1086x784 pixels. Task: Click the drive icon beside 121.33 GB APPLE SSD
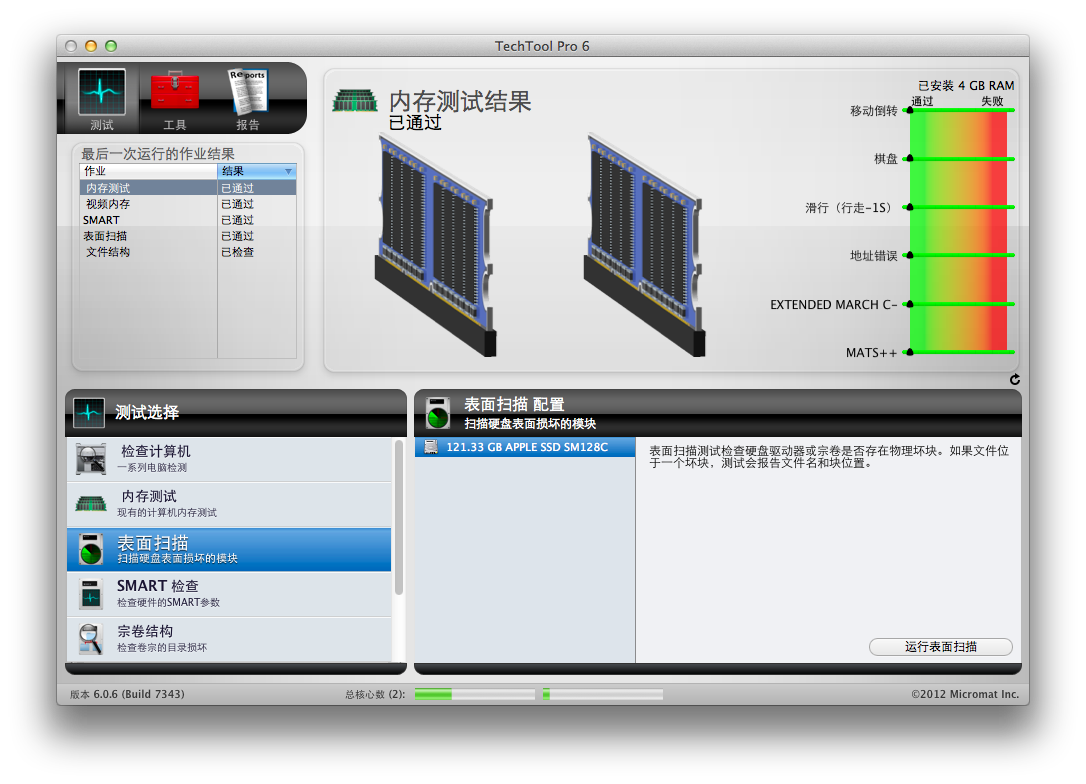click(431, 447)
